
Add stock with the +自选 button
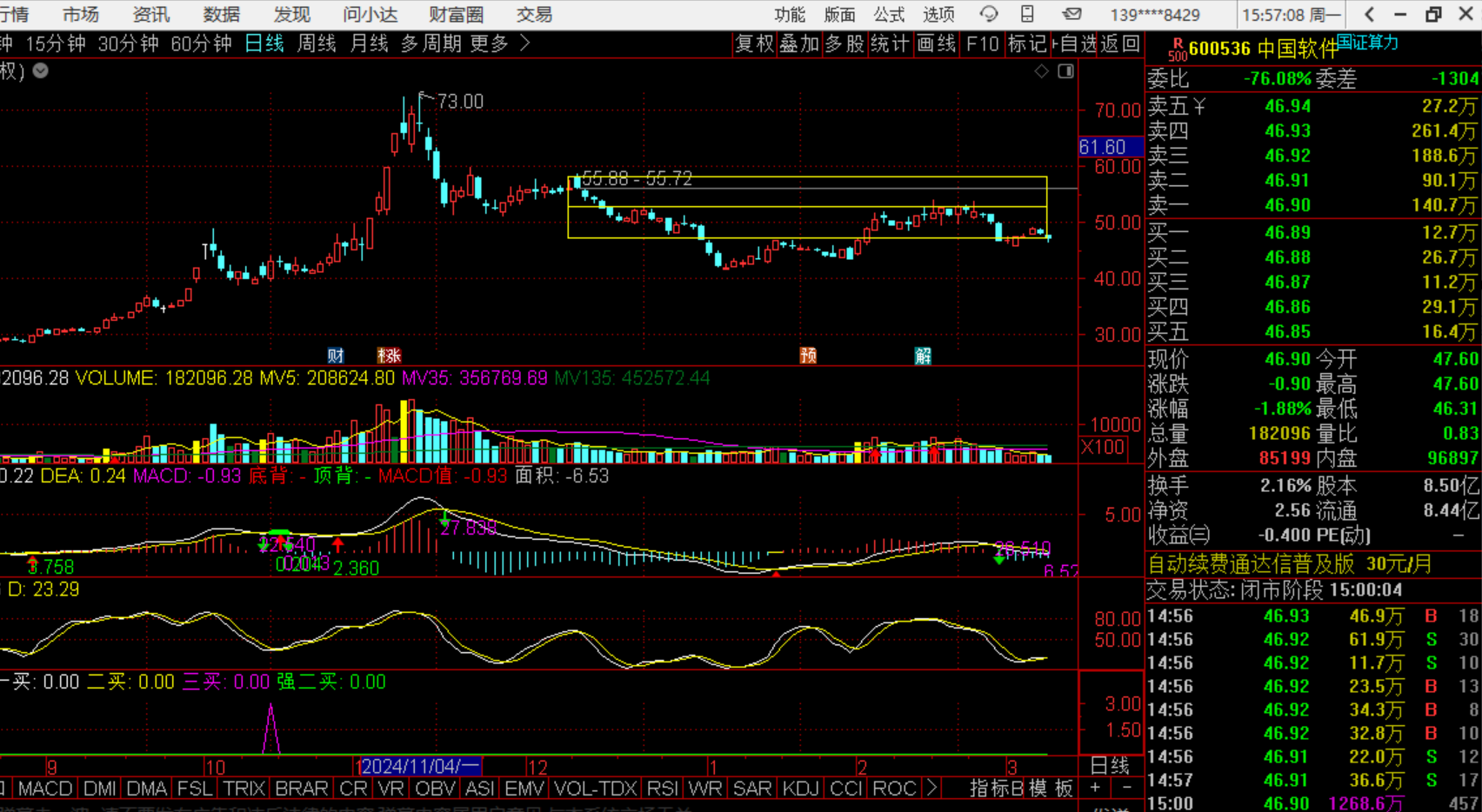1076,43
